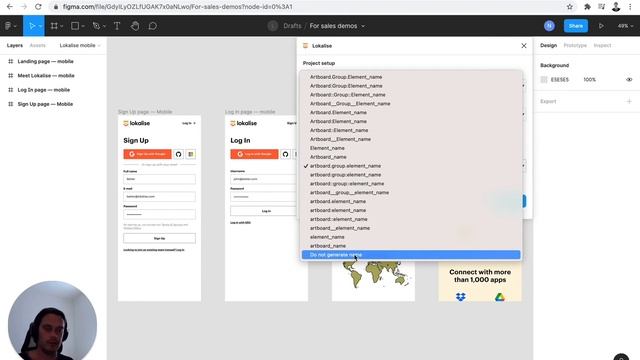Bookmark this page with the star icon
The height and width of the screenshot is (360, 640).
(570, 7)
